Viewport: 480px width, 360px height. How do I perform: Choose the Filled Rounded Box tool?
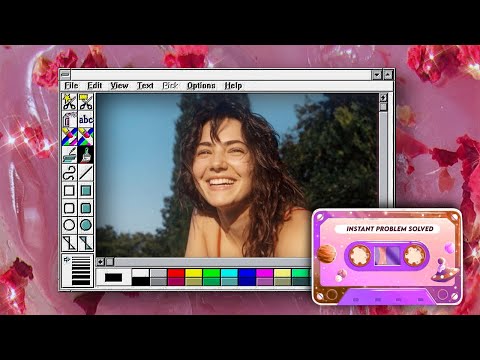coord(86,208)
